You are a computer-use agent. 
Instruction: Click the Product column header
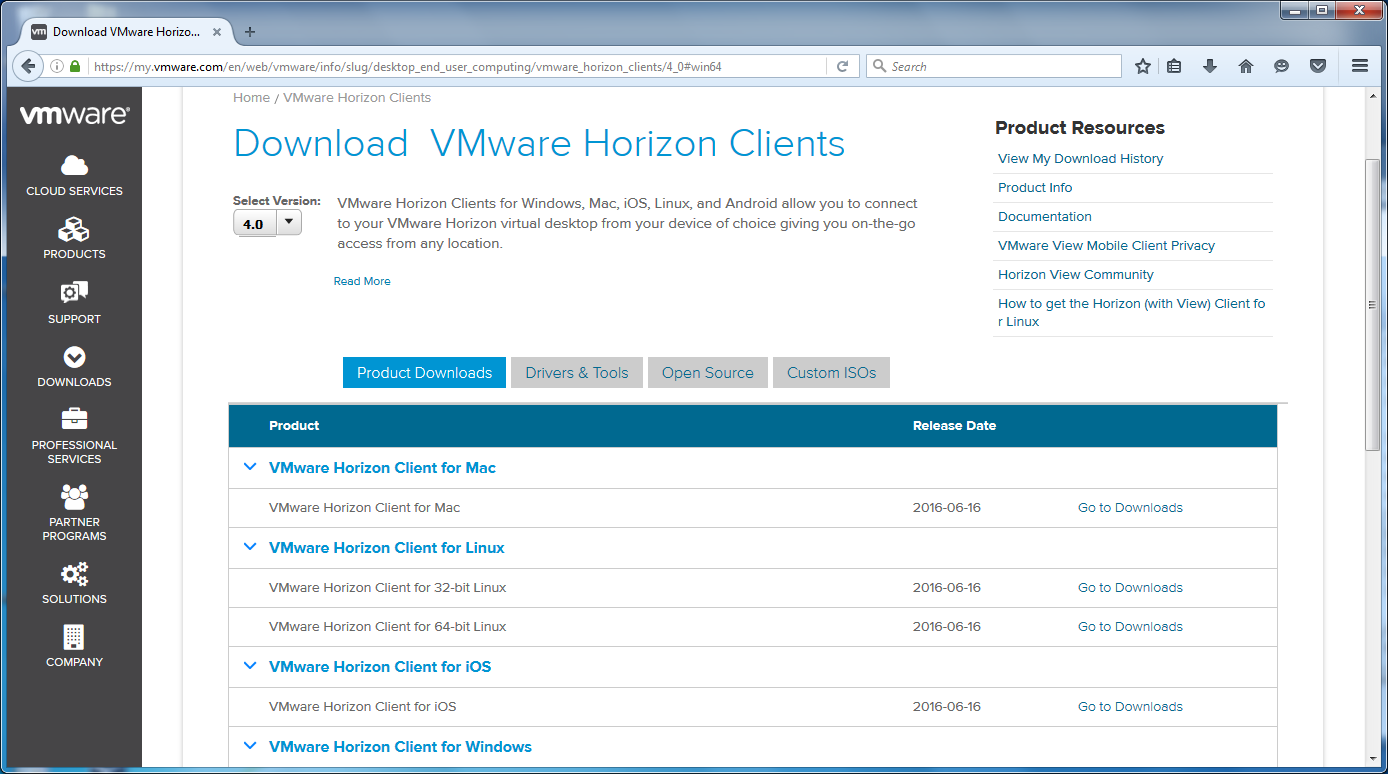point(294,425)
